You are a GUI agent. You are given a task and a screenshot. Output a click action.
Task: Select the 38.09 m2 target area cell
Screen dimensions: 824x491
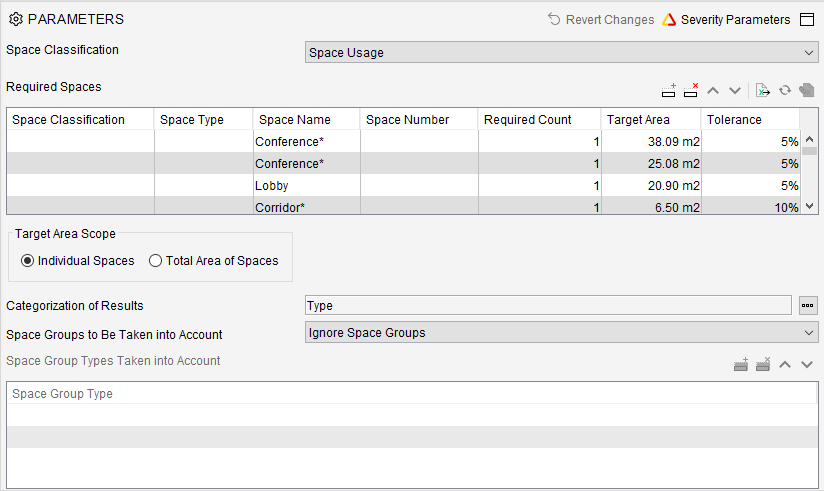651,141
